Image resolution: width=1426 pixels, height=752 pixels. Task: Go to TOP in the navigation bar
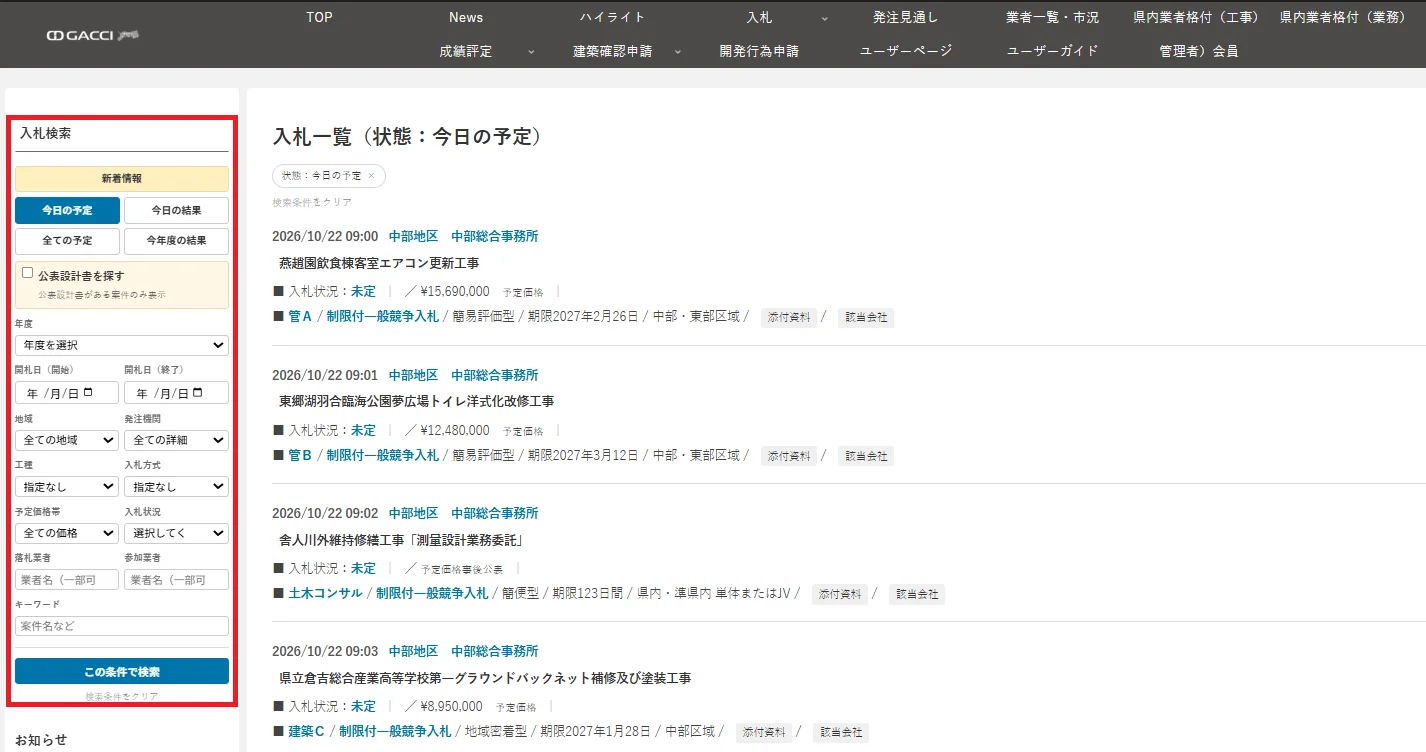coord(319,17)
